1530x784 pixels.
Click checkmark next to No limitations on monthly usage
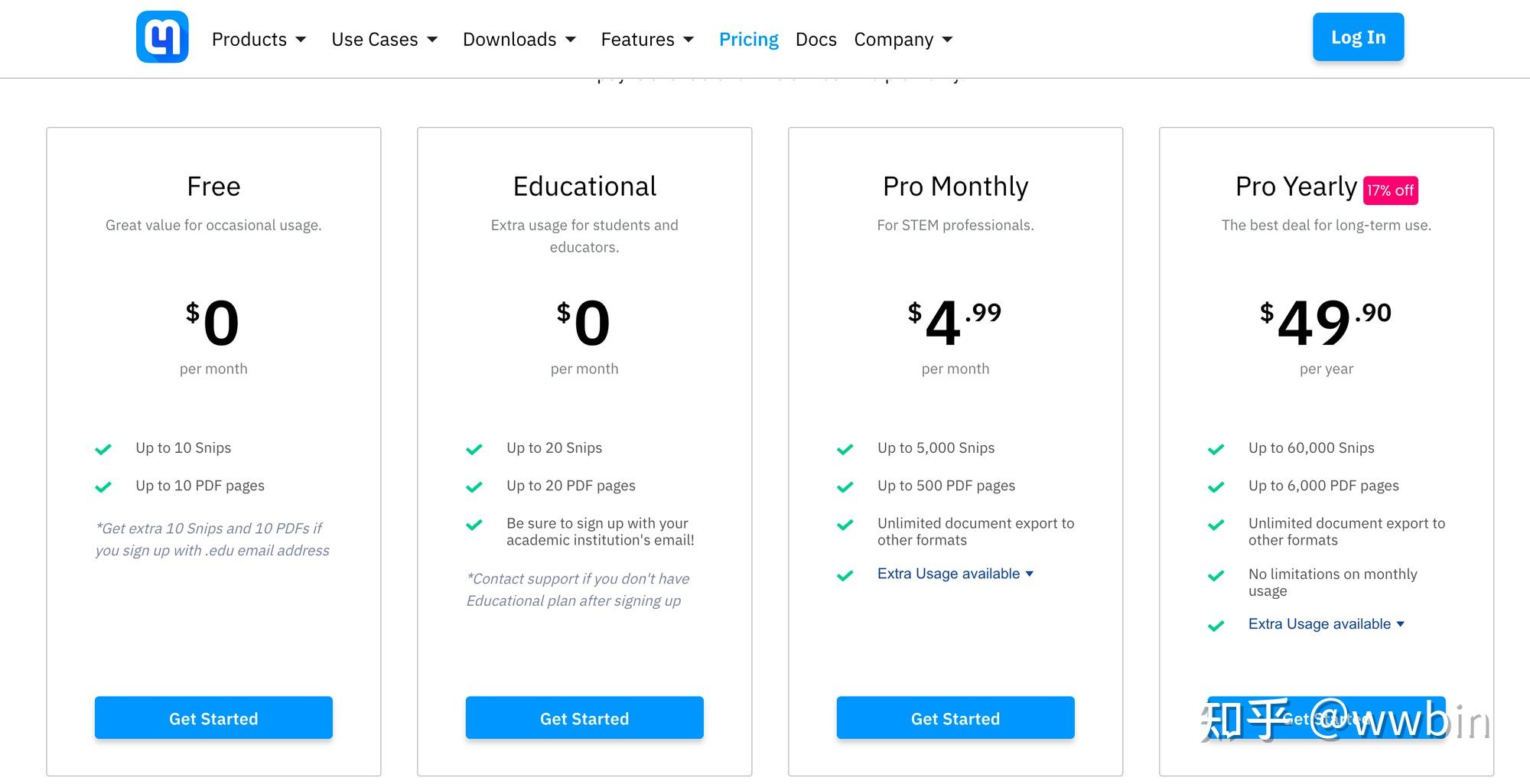(x=1216, y=575)
